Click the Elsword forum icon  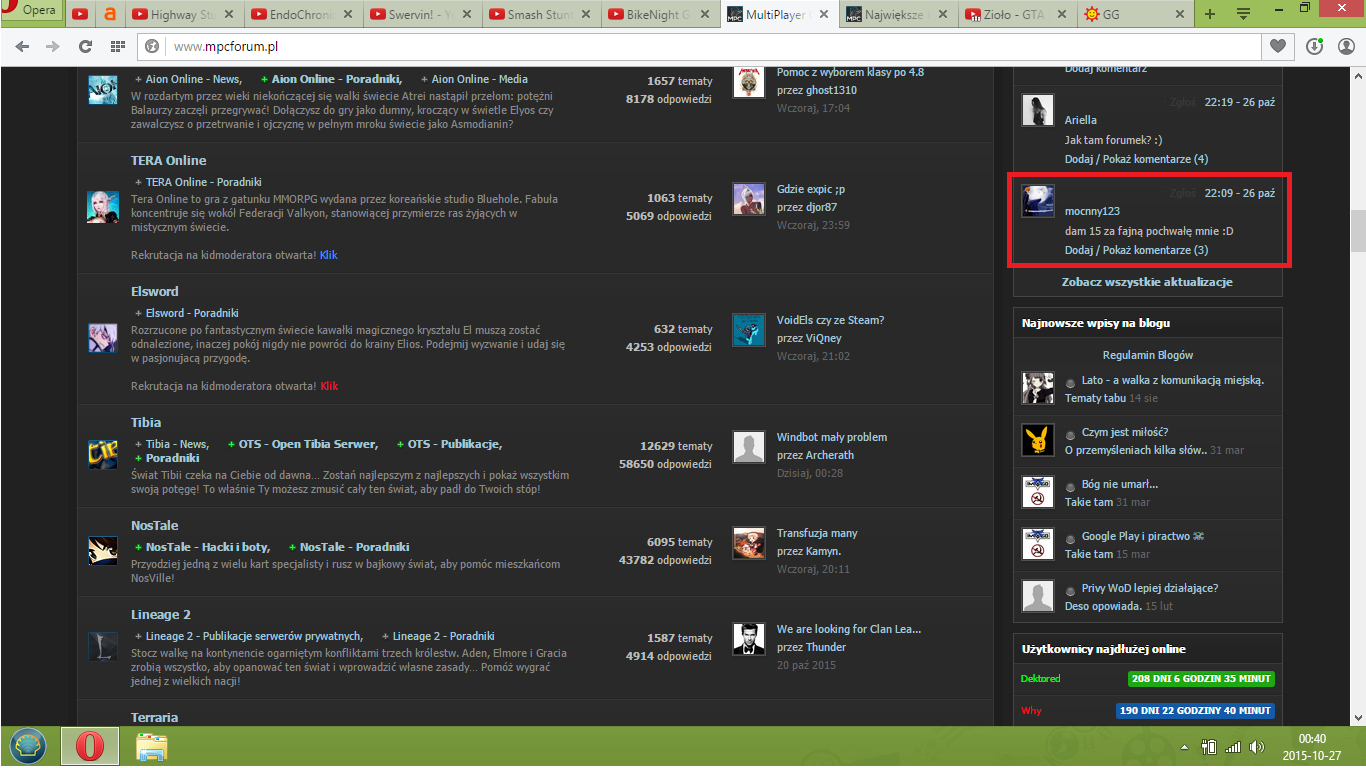coord(103,336)
